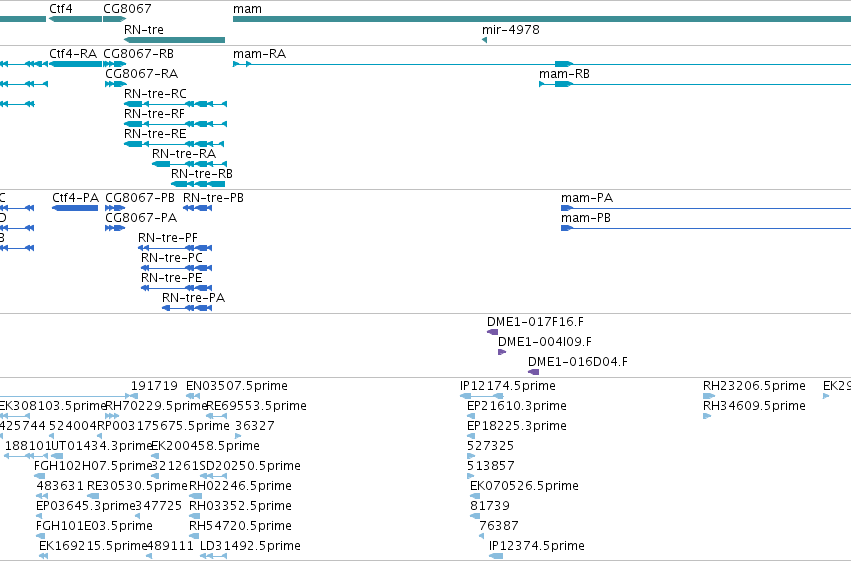Click EST 527325

click(x=471, y=456)
